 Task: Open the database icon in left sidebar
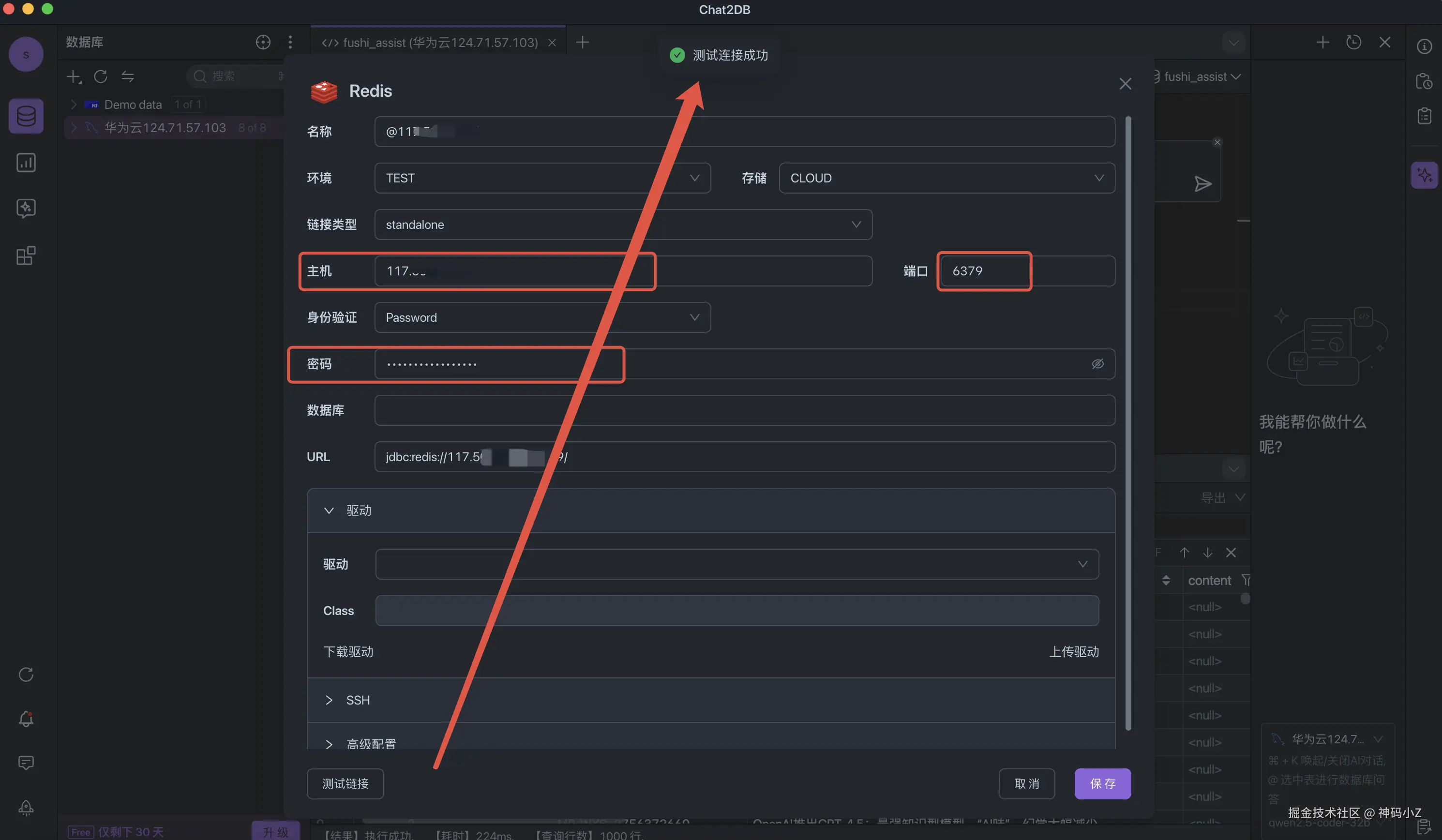tap(26, 116)
